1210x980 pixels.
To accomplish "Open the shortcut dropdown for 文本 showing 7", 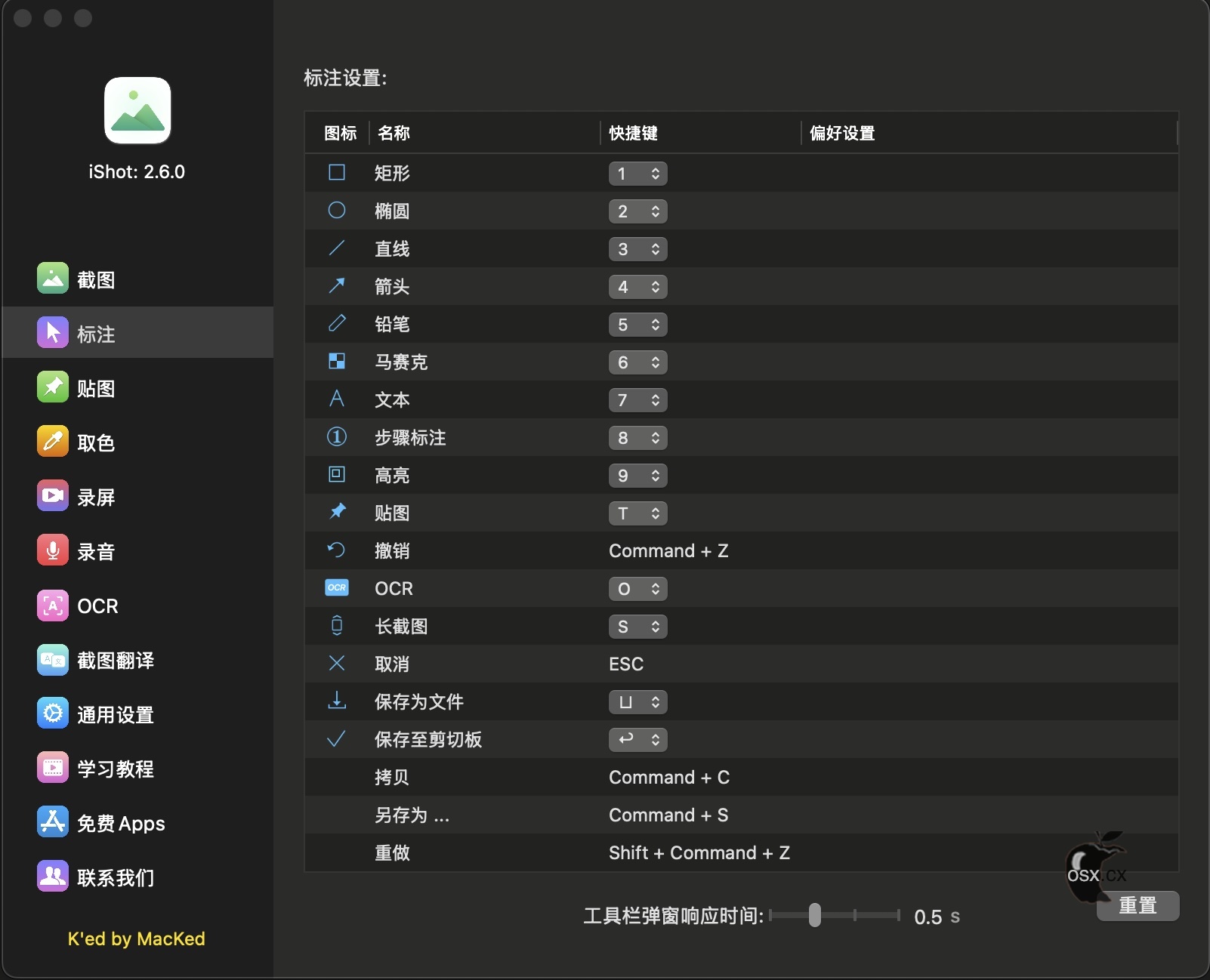I will [x=638, y=400].
